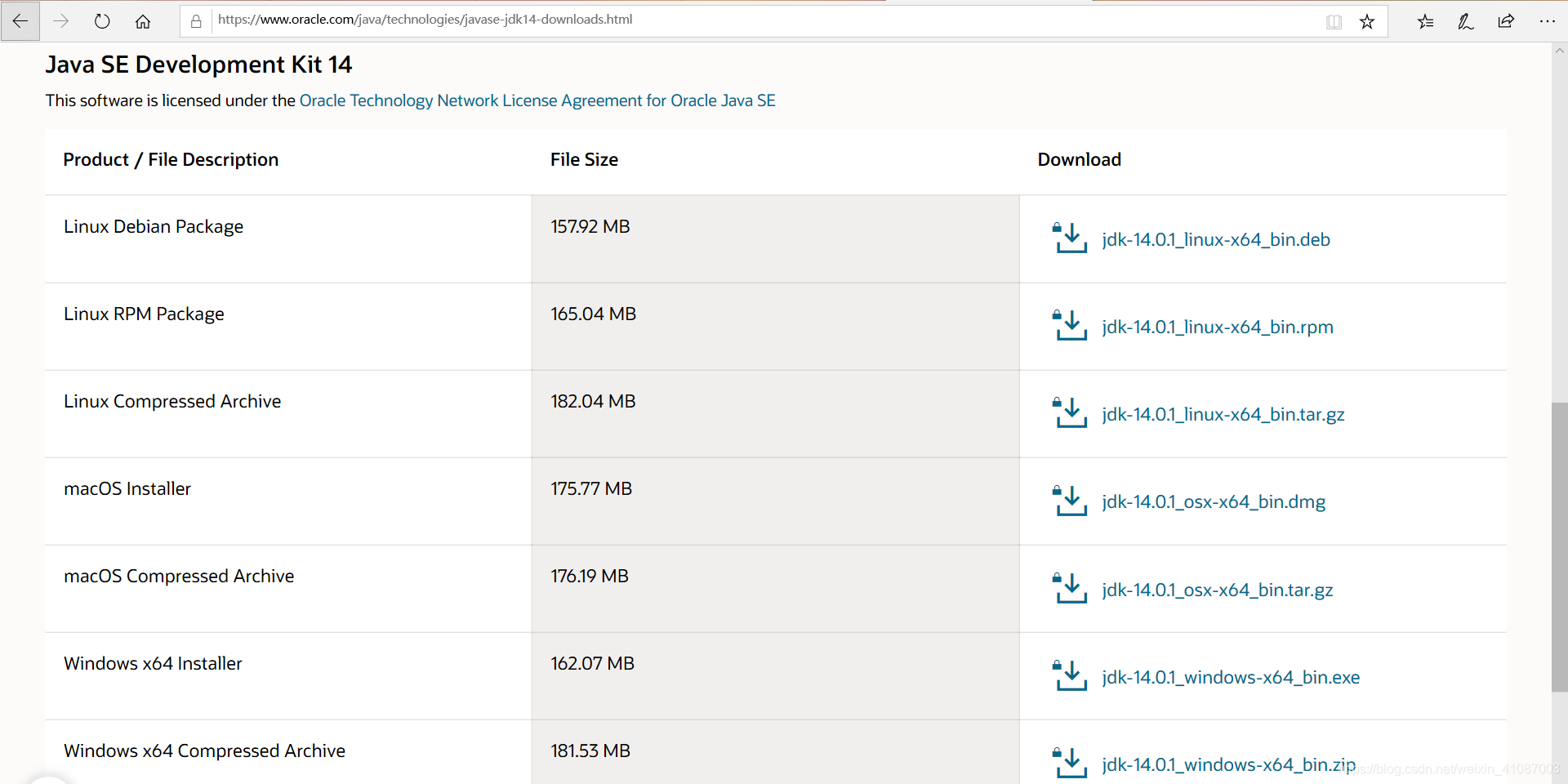
Task: Click download icon for Linux RPM Package
Action: pos(1070,326)
